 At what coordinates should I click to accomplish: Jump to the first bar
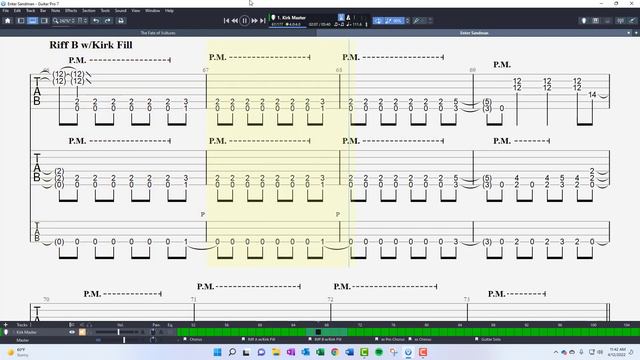[227, 20]
